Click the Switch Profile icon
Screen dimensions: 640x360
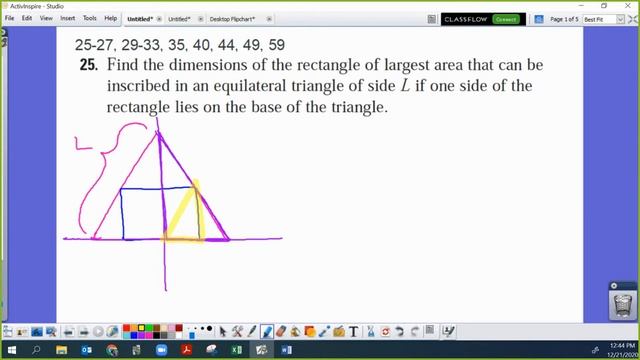click(x=22, y=331)
